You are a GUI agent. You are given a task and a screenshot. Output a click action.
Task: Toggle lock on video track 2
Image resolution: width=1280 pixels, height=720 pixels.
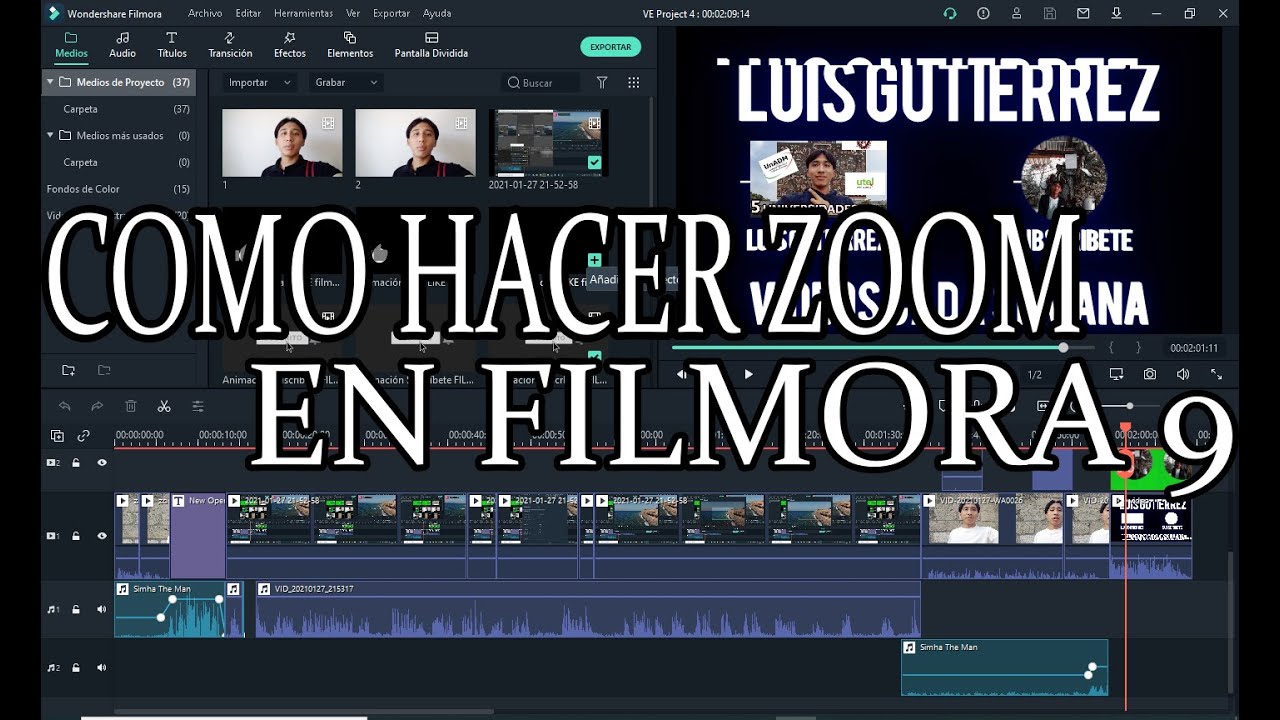click(x=76, y=463)
